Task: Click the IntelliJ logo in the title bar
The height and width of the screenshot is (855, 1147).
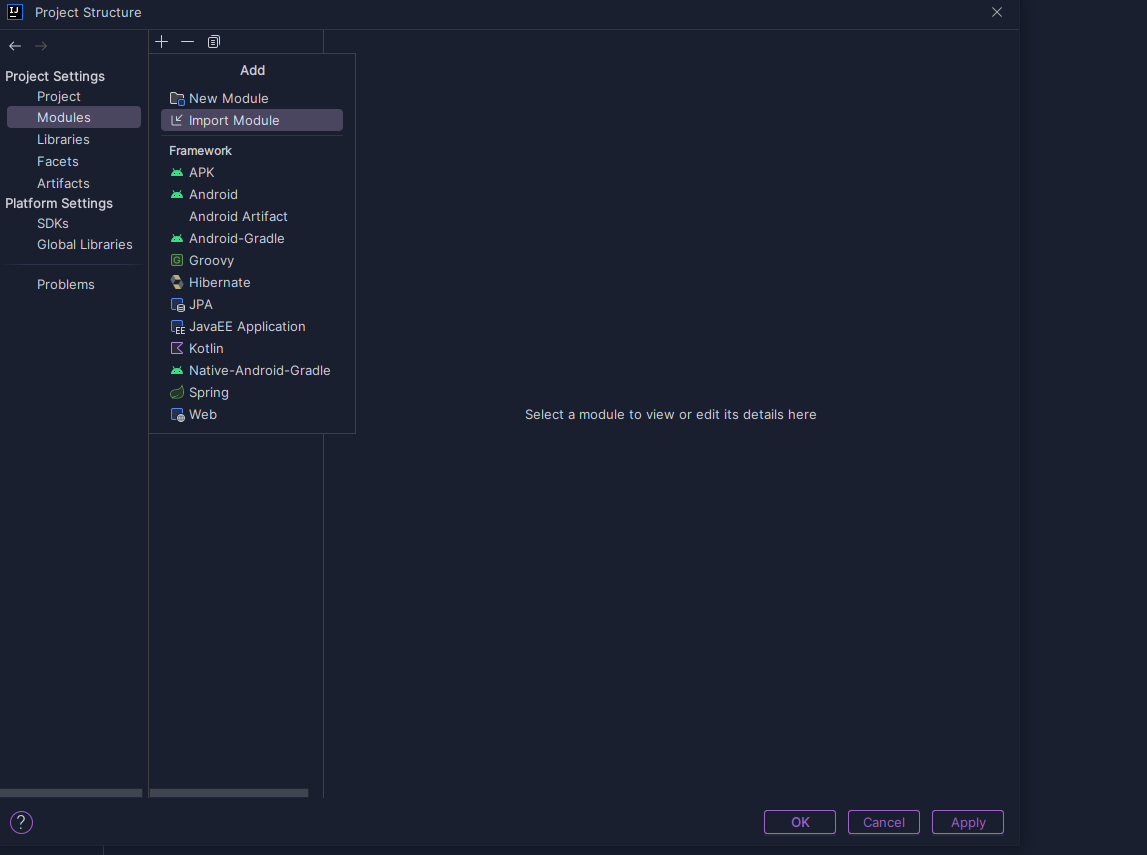Action: [15, 12]
